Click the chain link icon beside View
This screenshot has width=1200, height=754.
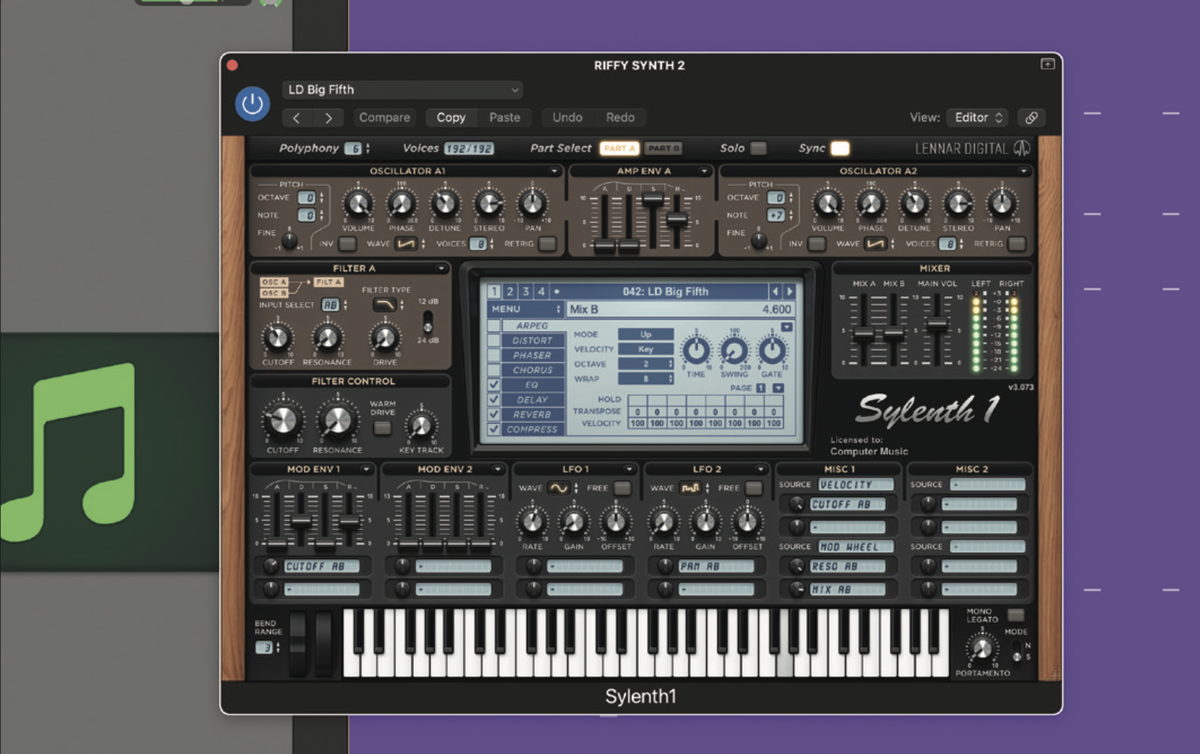tap(1033, 117)
